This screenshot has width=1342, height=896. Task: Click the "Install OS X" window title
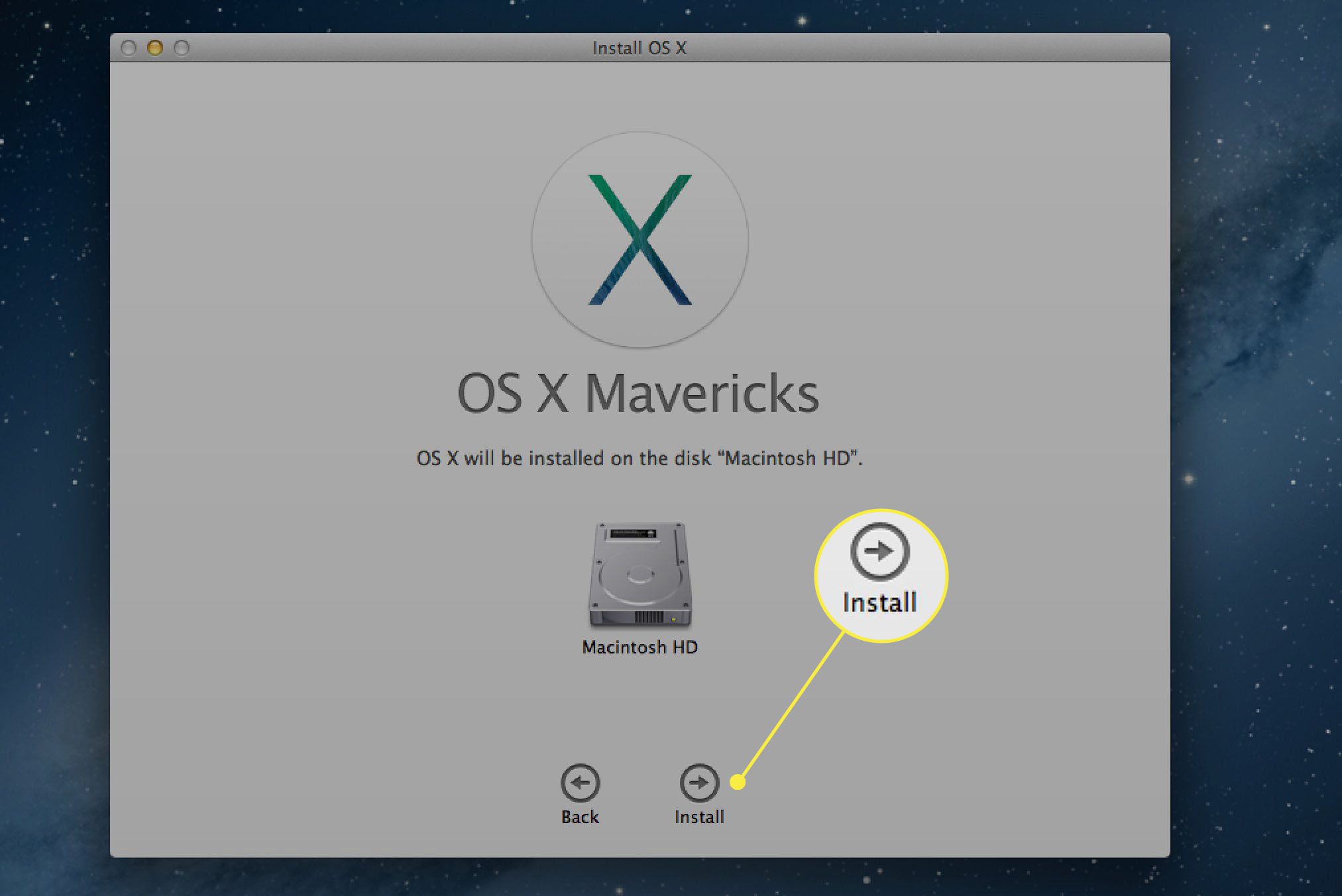coord(640,48)
